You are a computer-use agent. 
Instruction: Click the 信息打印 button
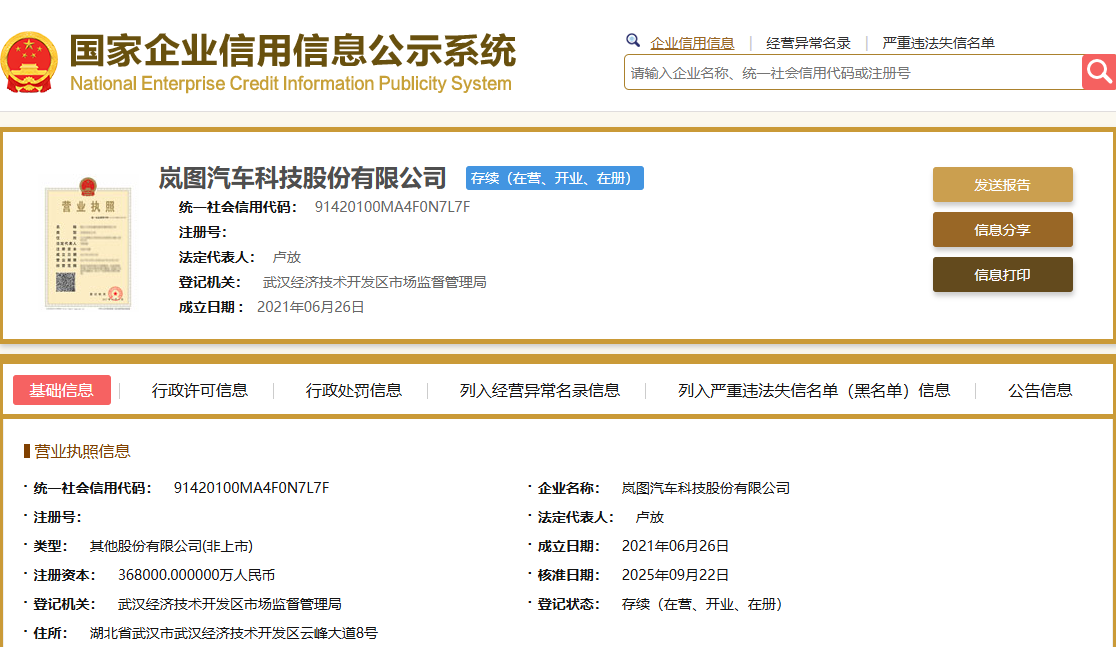click(x=1002, y=273)
